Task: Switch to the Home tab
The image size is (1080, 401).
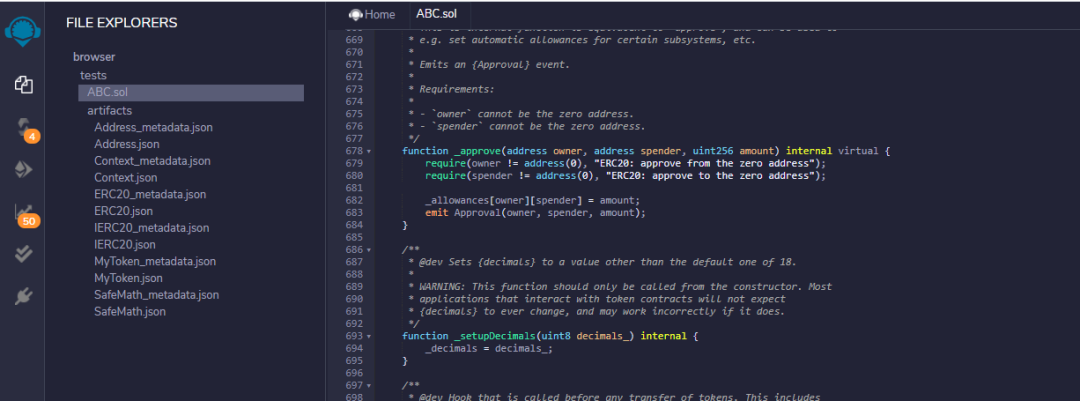Action: point(372,14)
